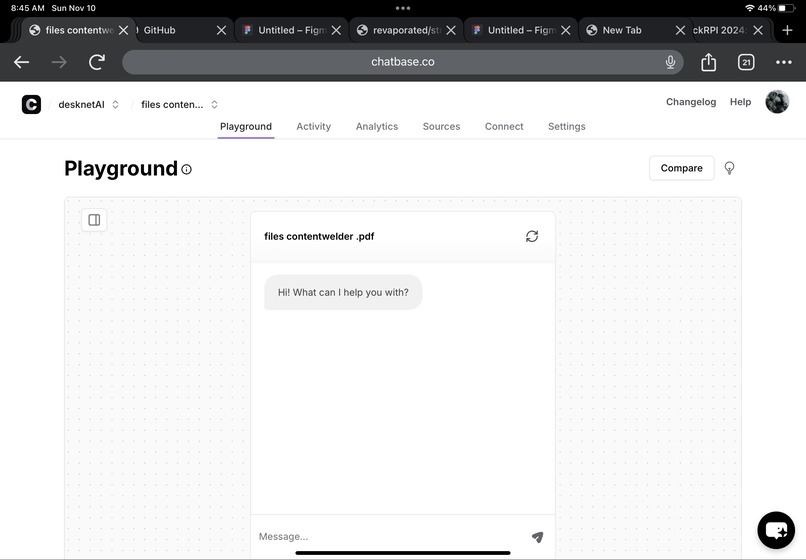Close the revaporated/st browser tab
Screen dimensions: 806x560
pos(451,30)
